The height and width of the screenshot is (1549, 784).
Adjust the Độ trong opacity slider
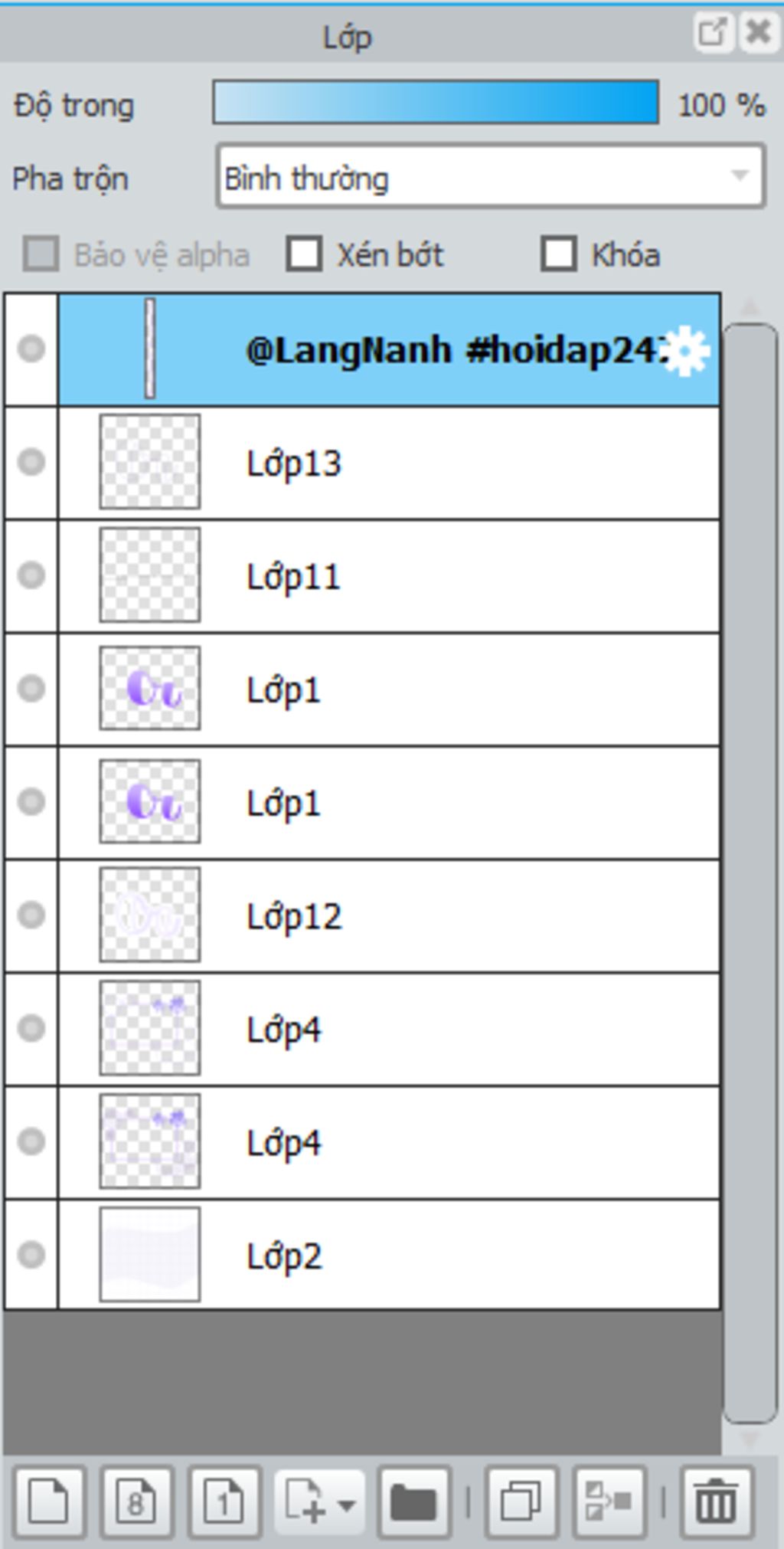pyautogui.click(x=436, y=102)
